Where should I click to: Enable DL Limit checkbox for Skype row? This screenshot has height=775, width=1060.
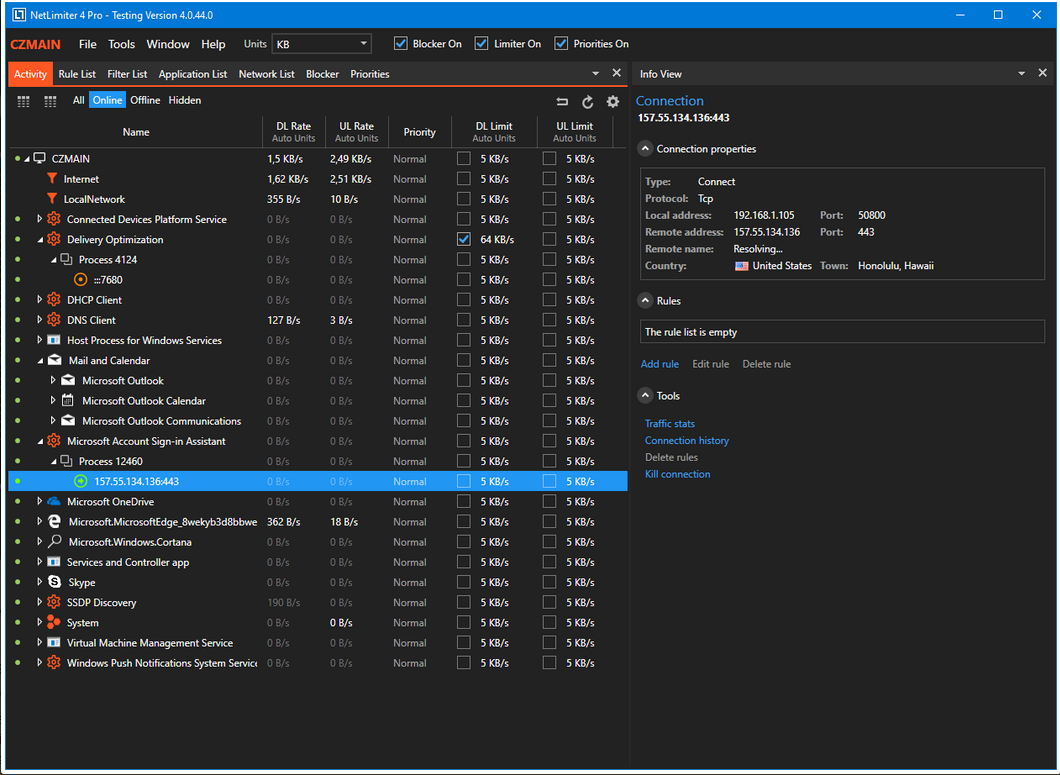(x=464, y=582)
